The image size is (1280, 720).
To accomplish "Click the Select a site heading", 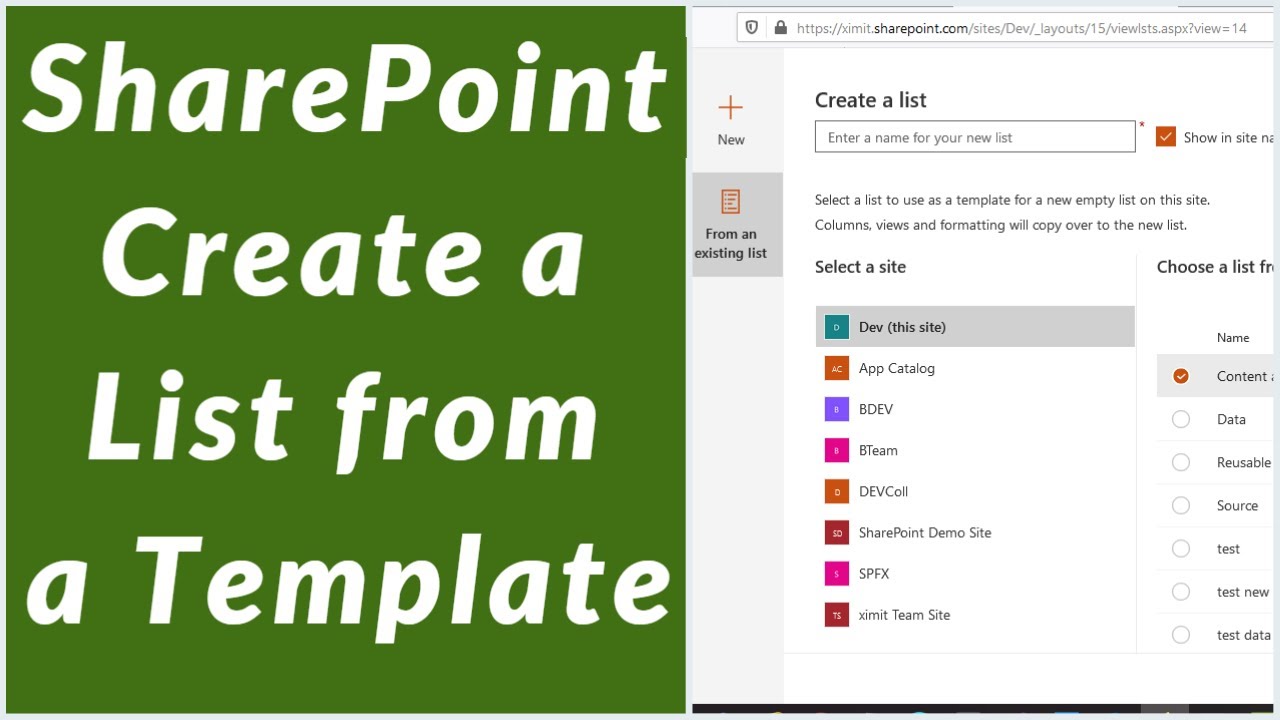I will [x=861, y=267].
